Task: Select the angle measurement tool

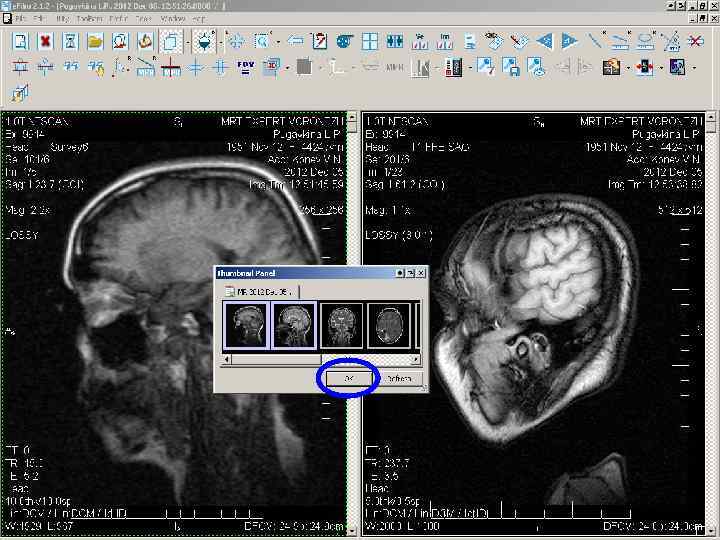Action: [671, 41]
